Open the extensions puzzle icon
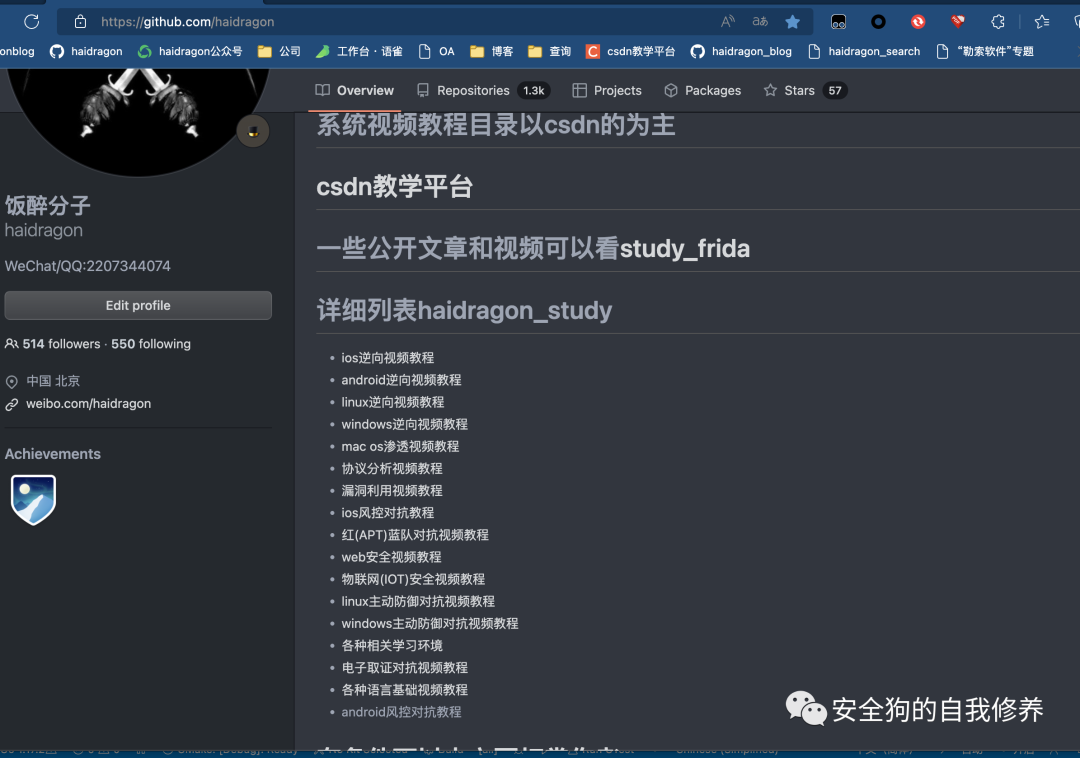1080x758 pixels. pyautogui.click(x=998, y=22)
